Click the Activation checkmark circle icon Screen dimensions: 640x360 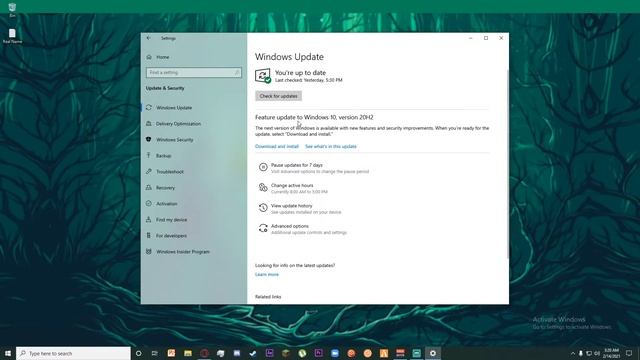tap(149, 203)
